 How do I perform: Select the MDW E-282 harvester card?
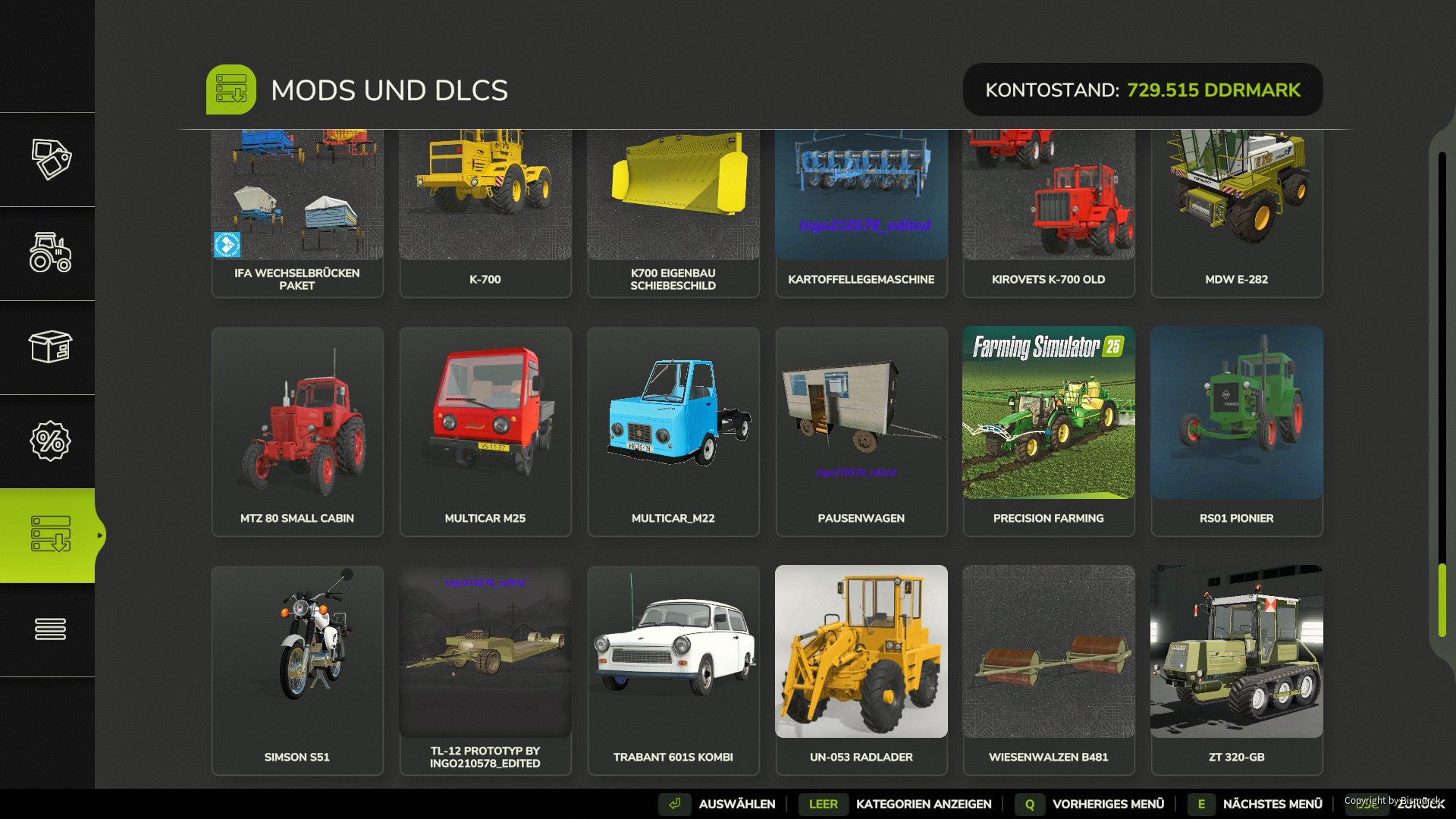(x=1237, y=213)
